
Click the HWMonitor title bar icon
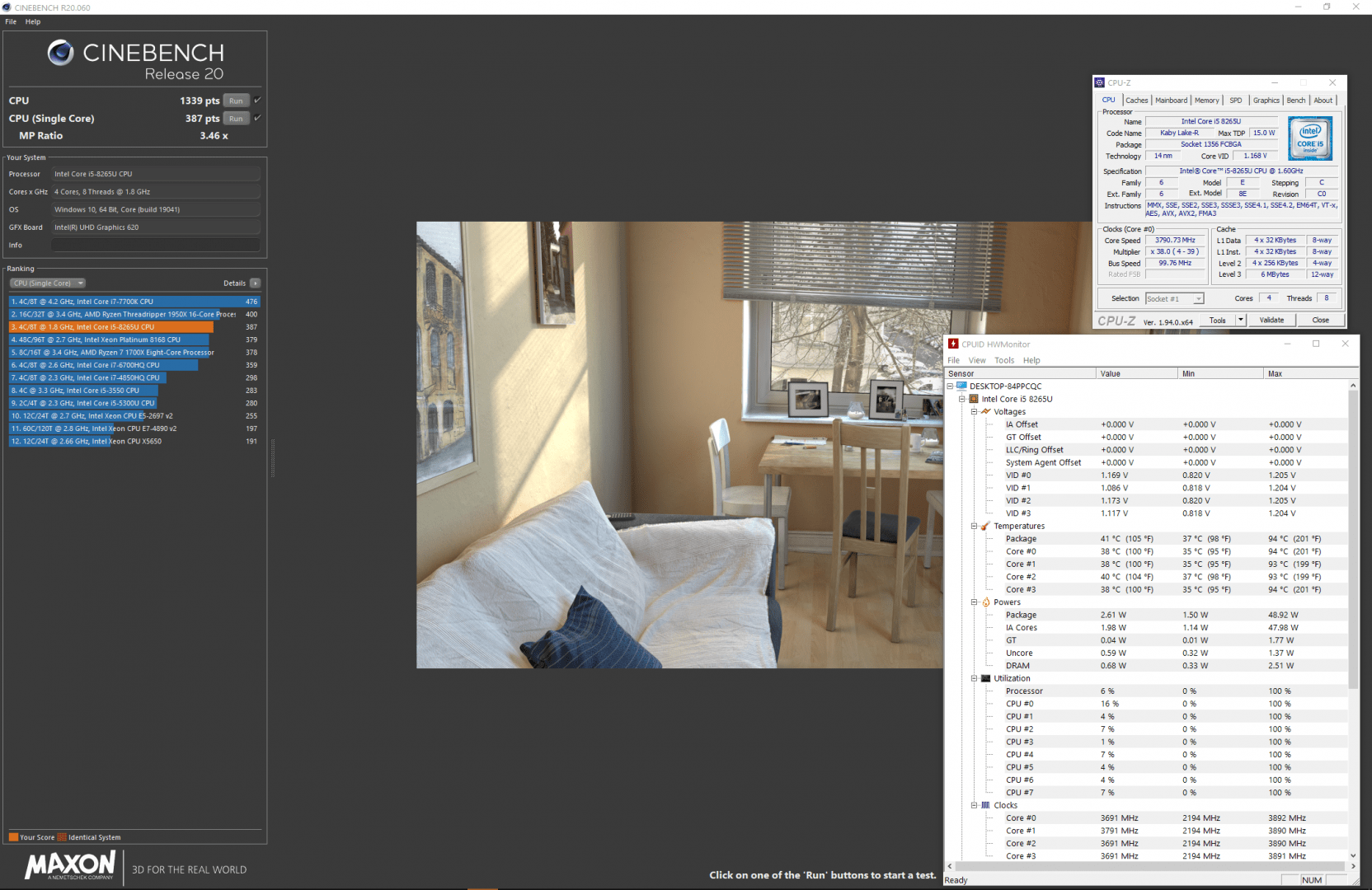(x=953, y=344)
